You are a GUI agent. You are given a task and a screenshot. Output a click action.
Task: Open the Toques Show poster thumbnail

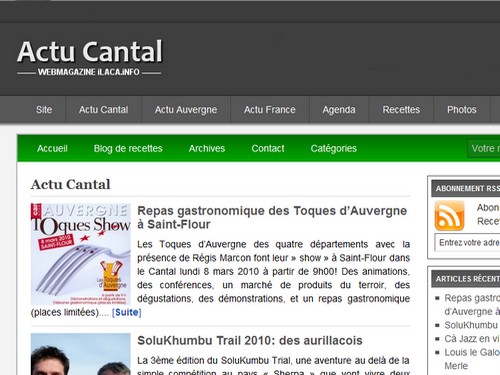point(81,254)
